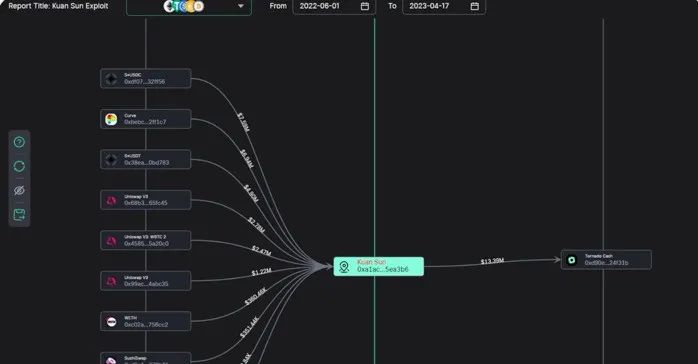Select the WETH 0xc02a...756cc2 node

[146, 322]
